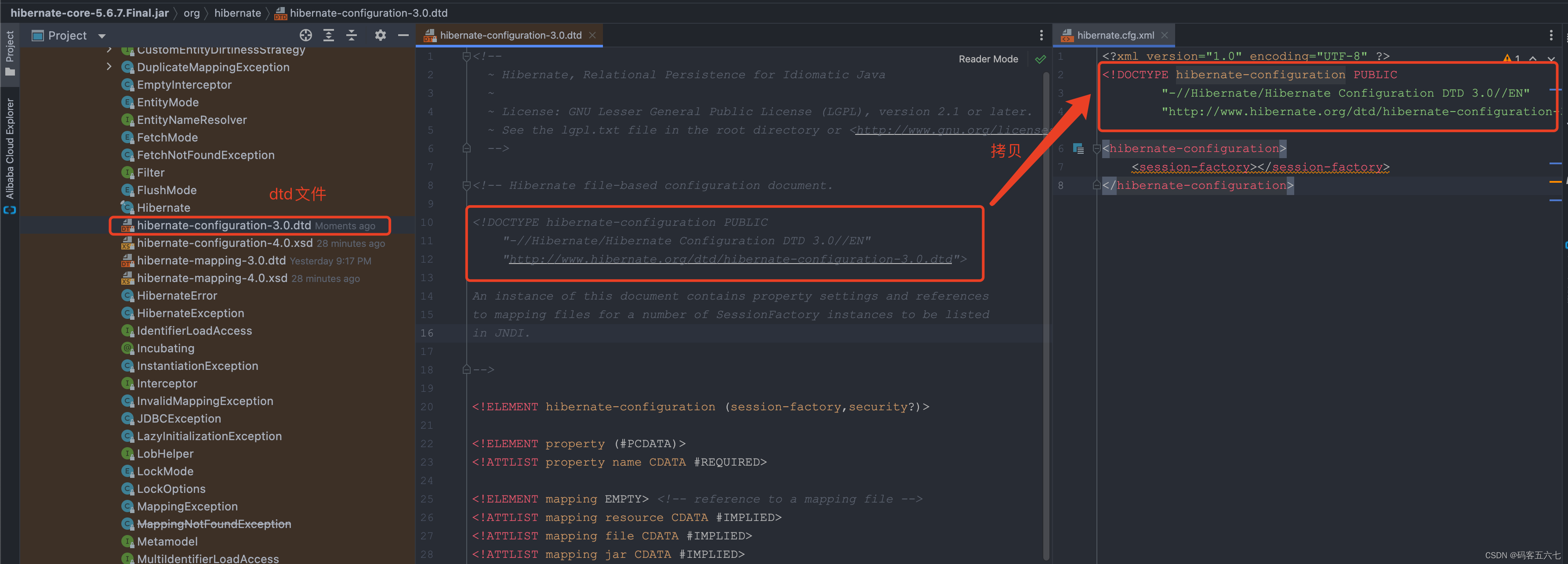
Task: Click the green inspection checkmark icon
Action: tap(1040, 59)
